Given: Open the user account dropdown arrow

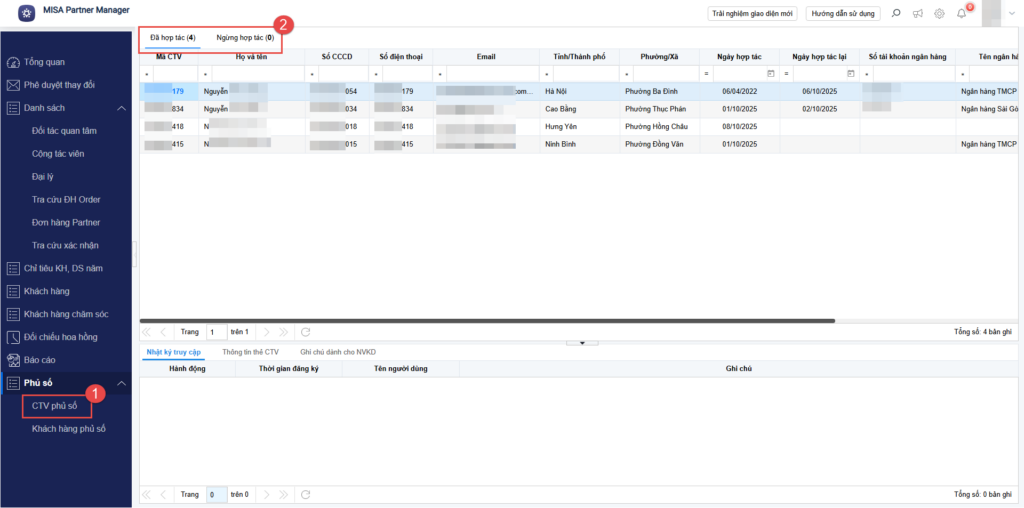Looking at the screenshot, I should click(x=1013, y=14).
